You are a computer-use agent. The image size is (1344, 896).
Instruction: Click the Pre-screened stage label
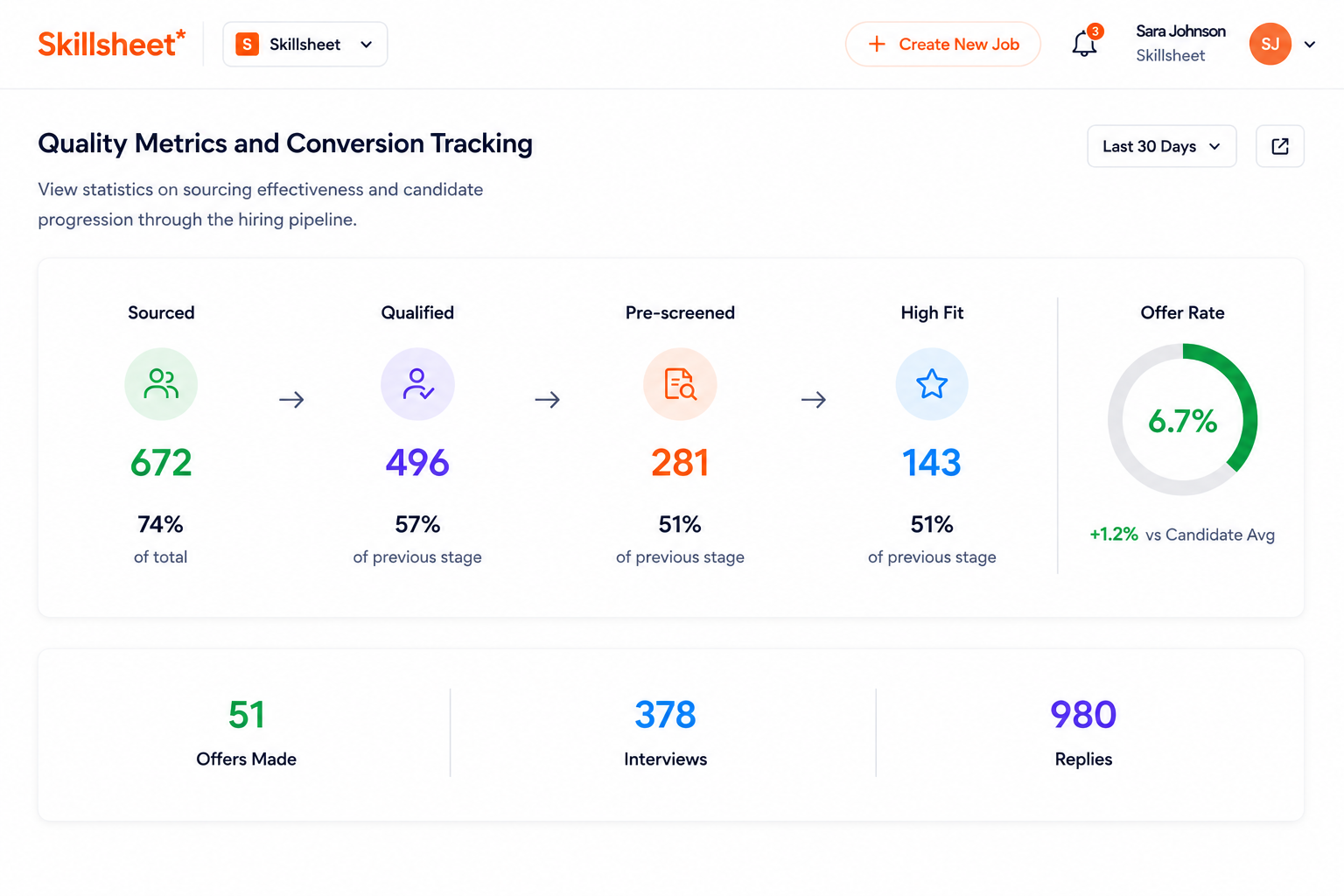pos(680,312)
